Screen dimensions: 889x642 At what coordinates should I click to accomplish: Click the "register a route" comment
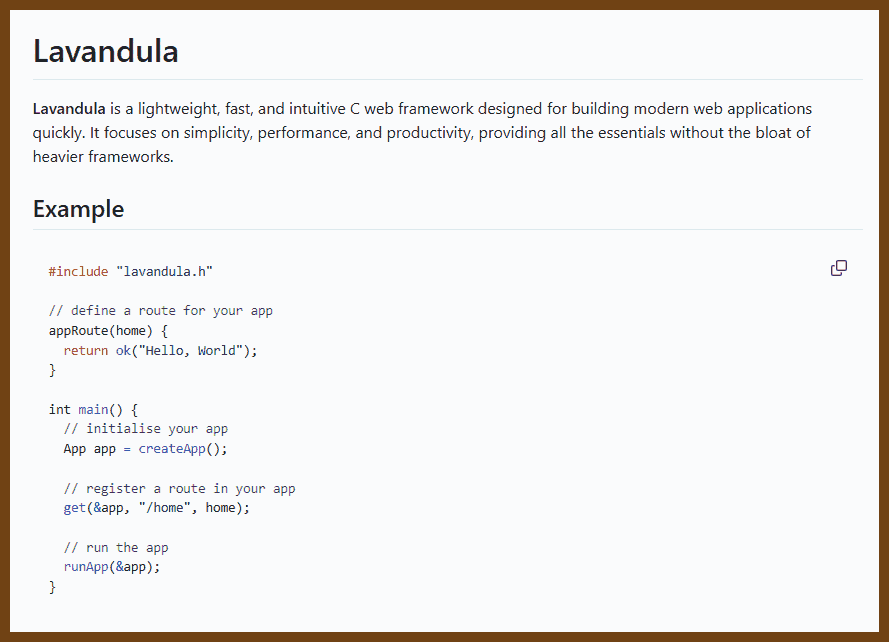[x=179, y=489]
